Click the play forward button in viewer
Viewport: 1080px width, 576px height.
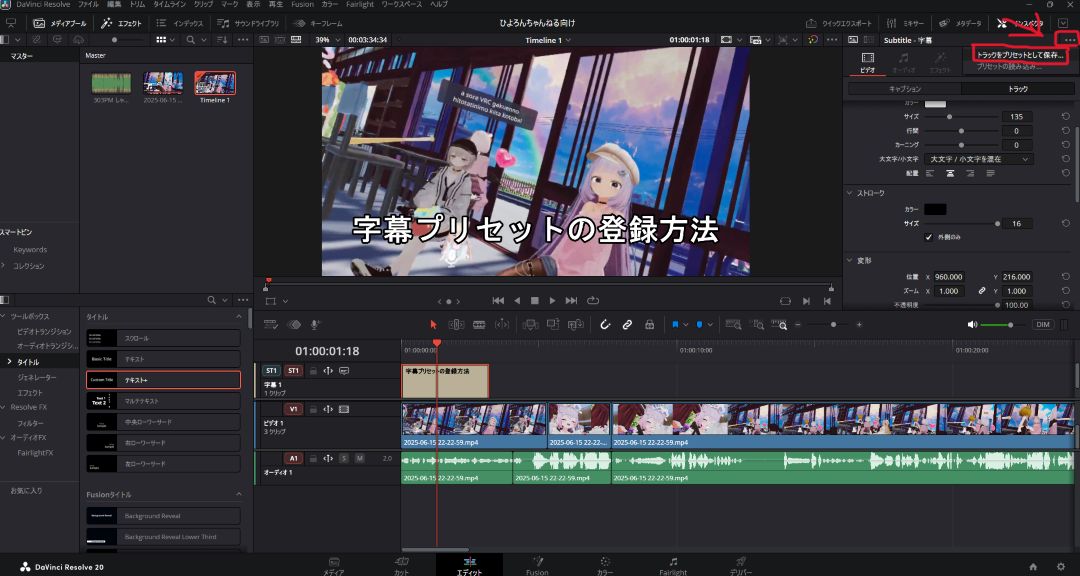[x=553, y=300]
